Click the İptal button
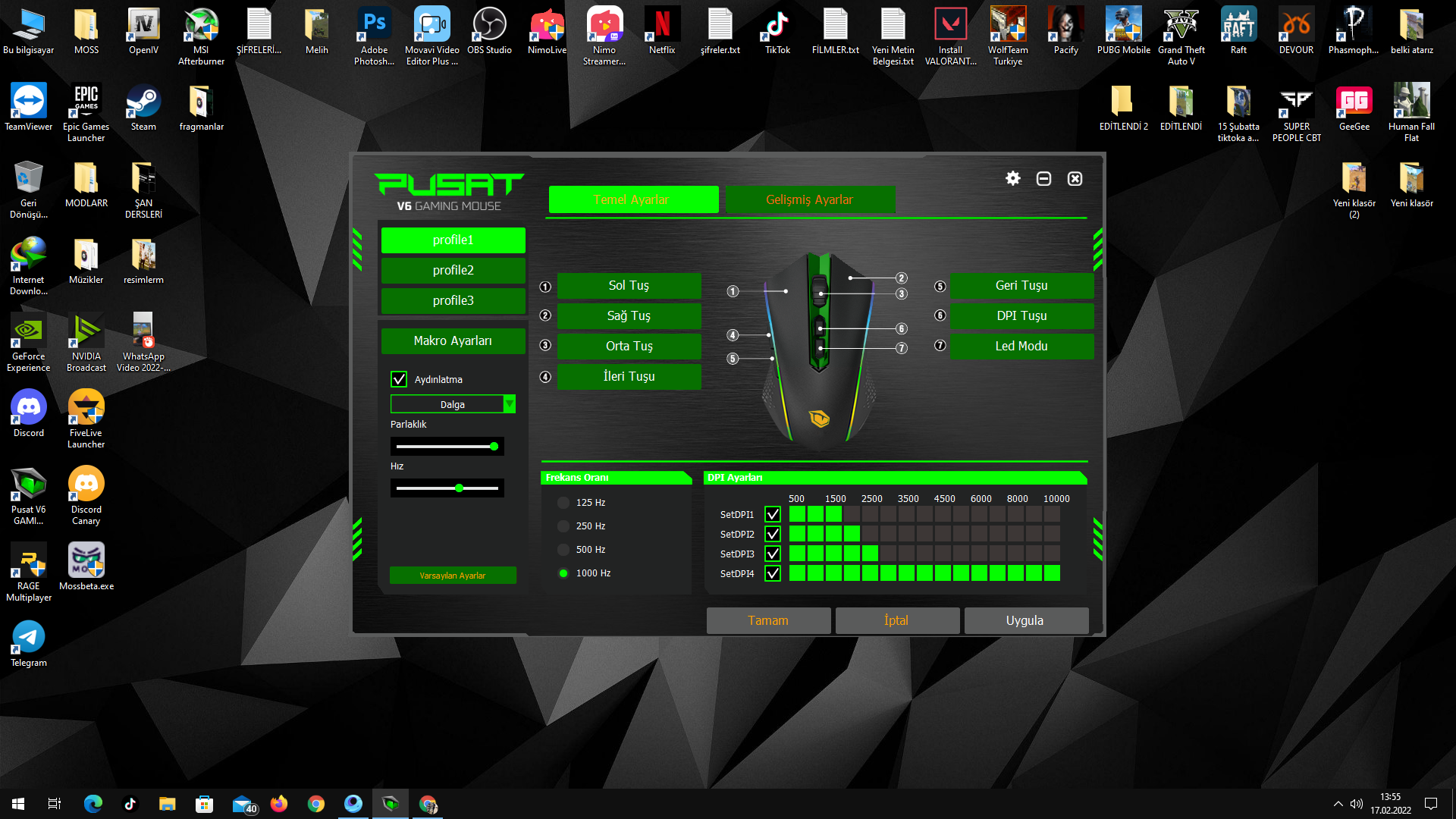 (897, 620)
